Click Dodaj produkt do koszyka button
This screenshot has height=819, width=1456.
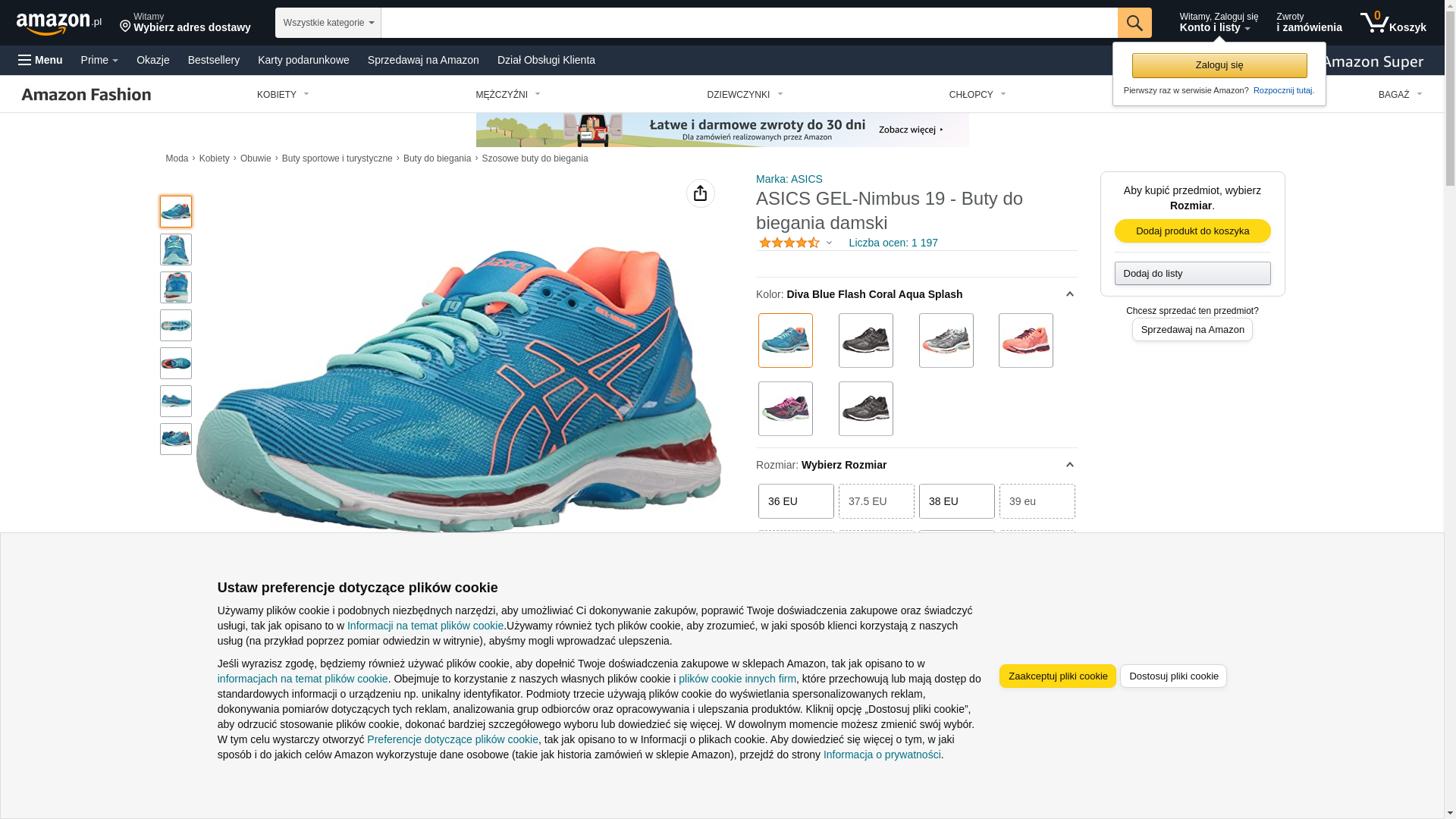(1192, 231)
